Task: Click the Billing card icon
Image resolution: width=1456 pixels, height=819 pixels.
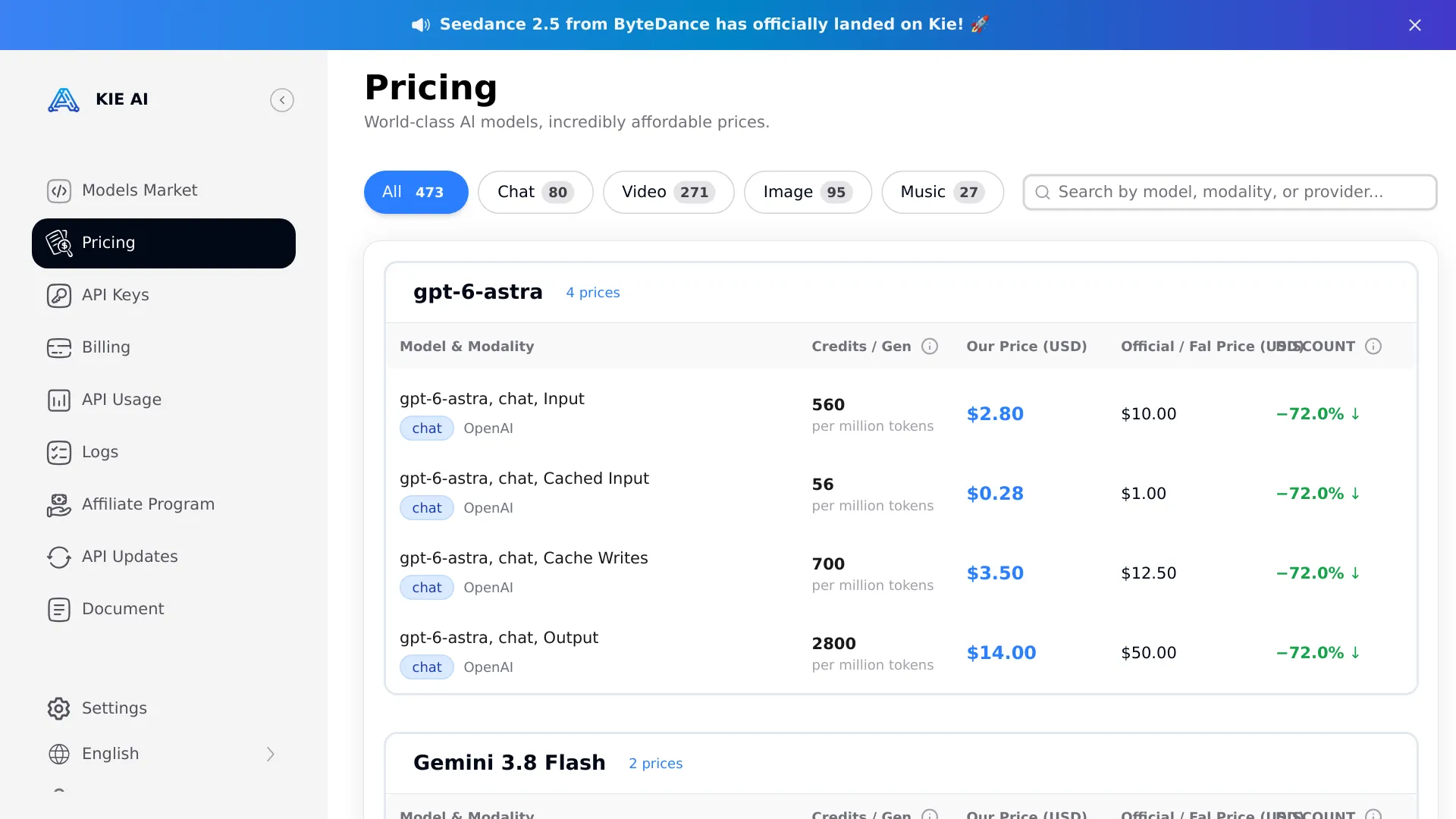Action: tap(59, 348)
